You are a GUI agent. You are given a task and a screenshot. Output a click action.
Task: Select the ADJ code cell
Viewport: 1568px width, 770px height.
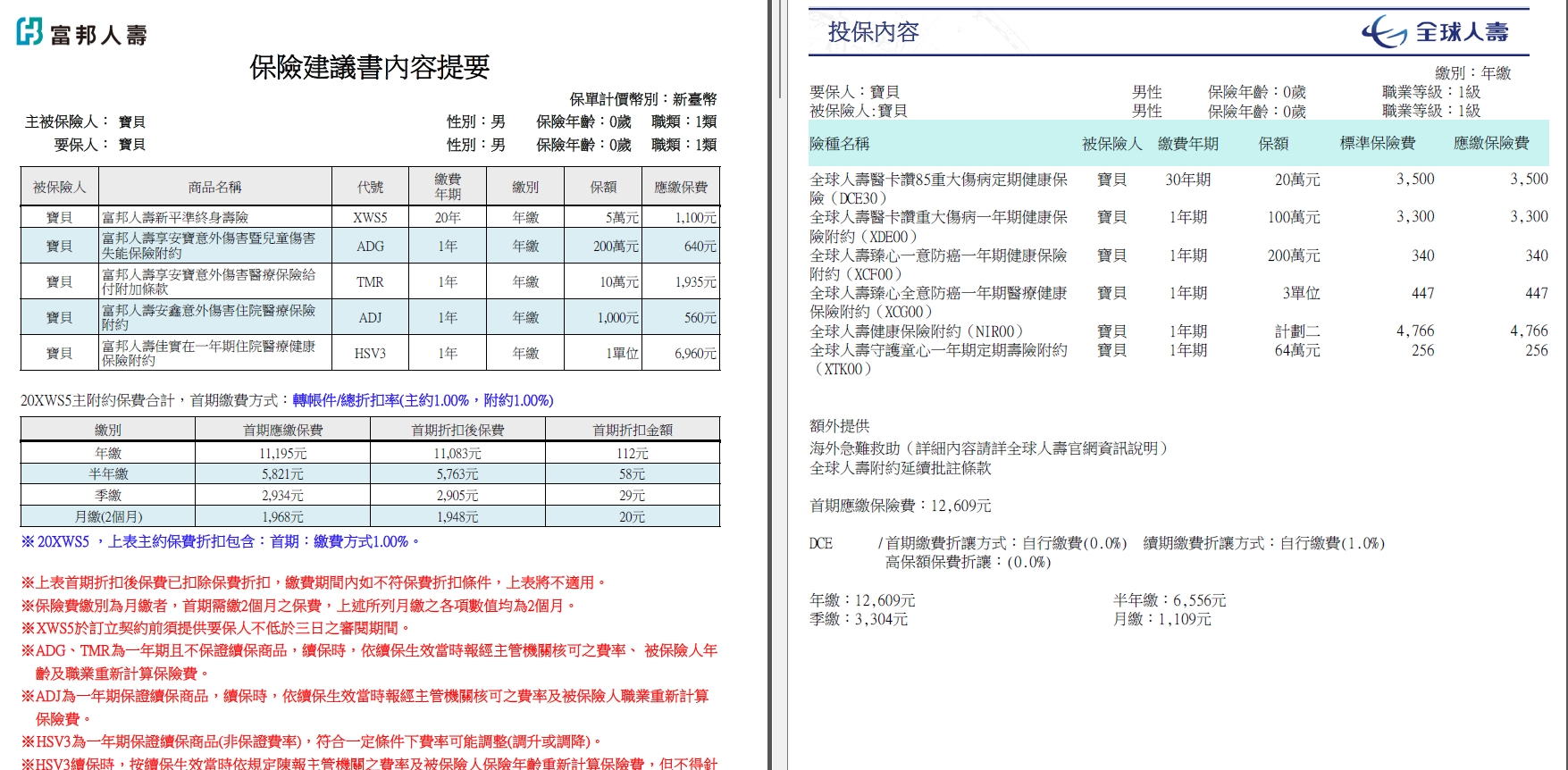coord(370,317)
